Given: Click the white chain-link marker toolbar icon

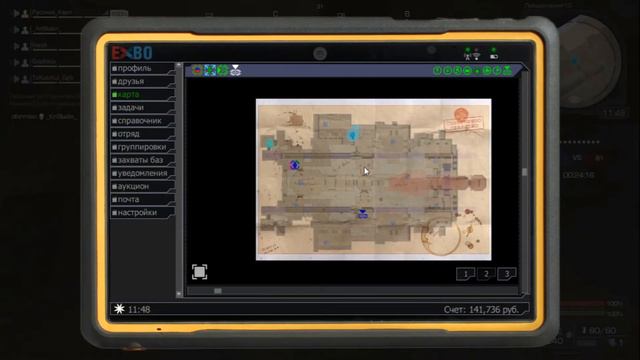Looking at the screenshot, I should [236, 70].
